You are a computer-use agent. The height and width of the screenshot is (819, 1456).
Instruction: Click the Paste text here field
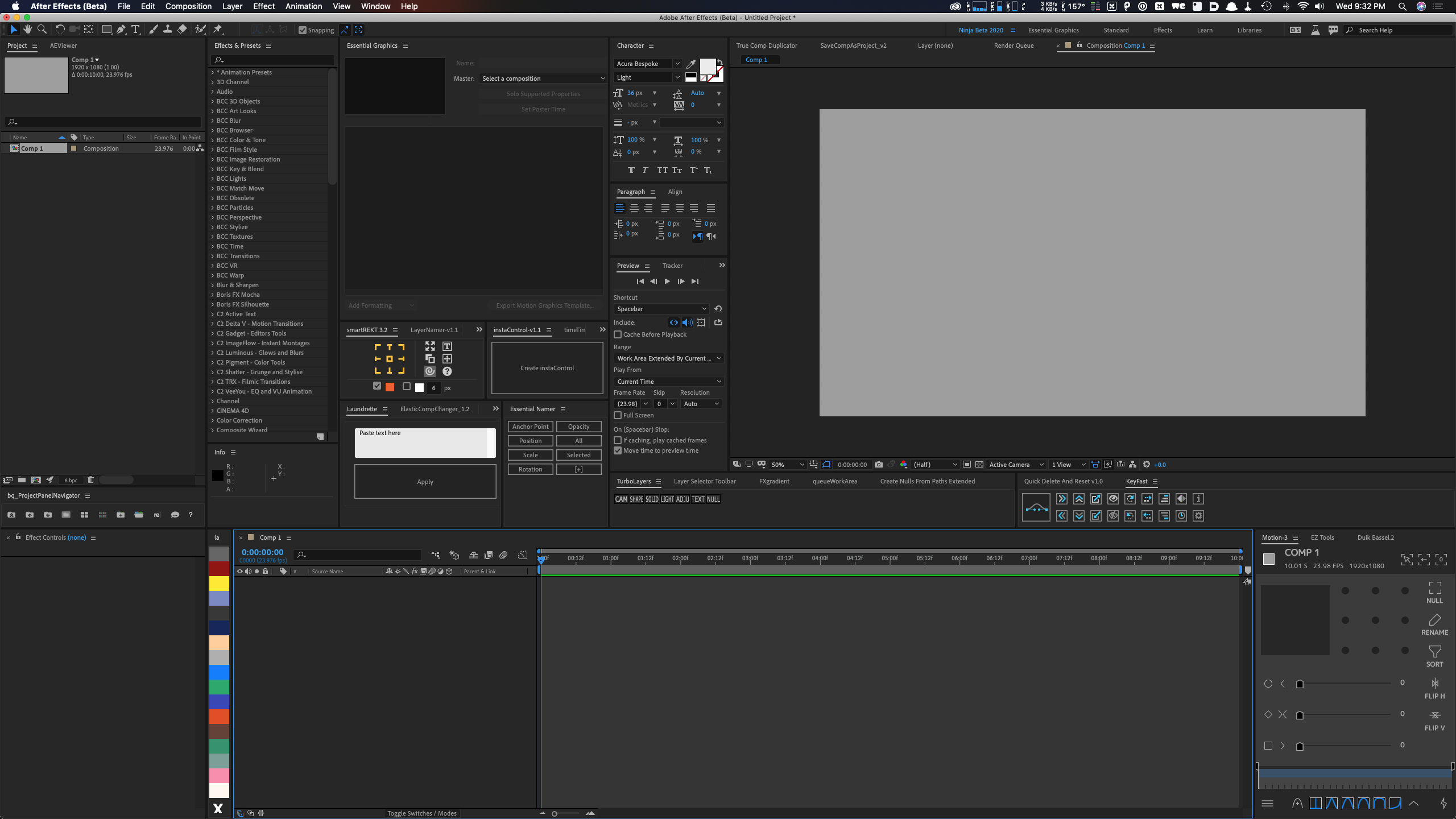pyautogui.click(x=424, y=442)
